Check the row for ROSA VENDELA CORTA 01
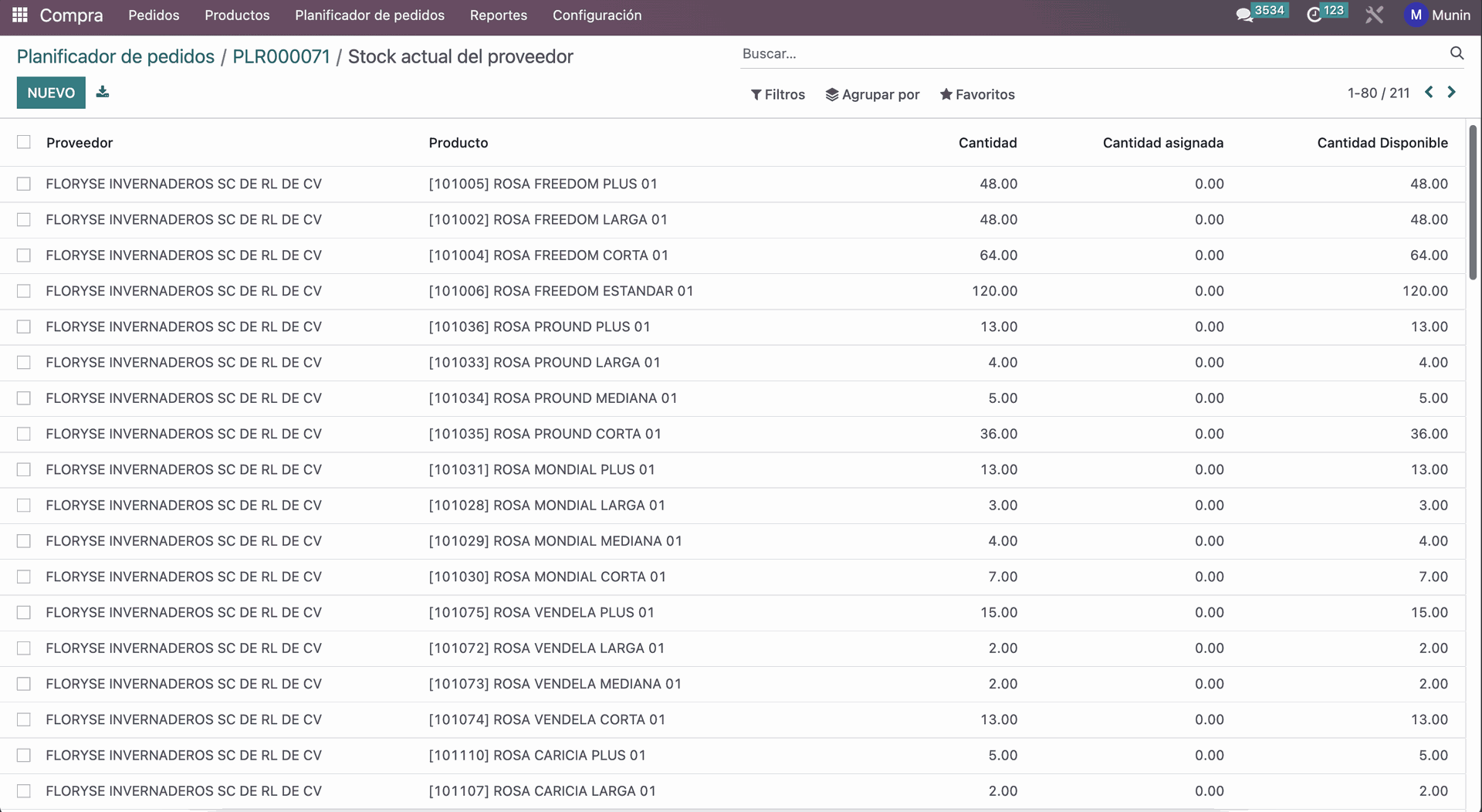Image resolution: width=1482 pixels, height=812 pixels. pos(24,719)
